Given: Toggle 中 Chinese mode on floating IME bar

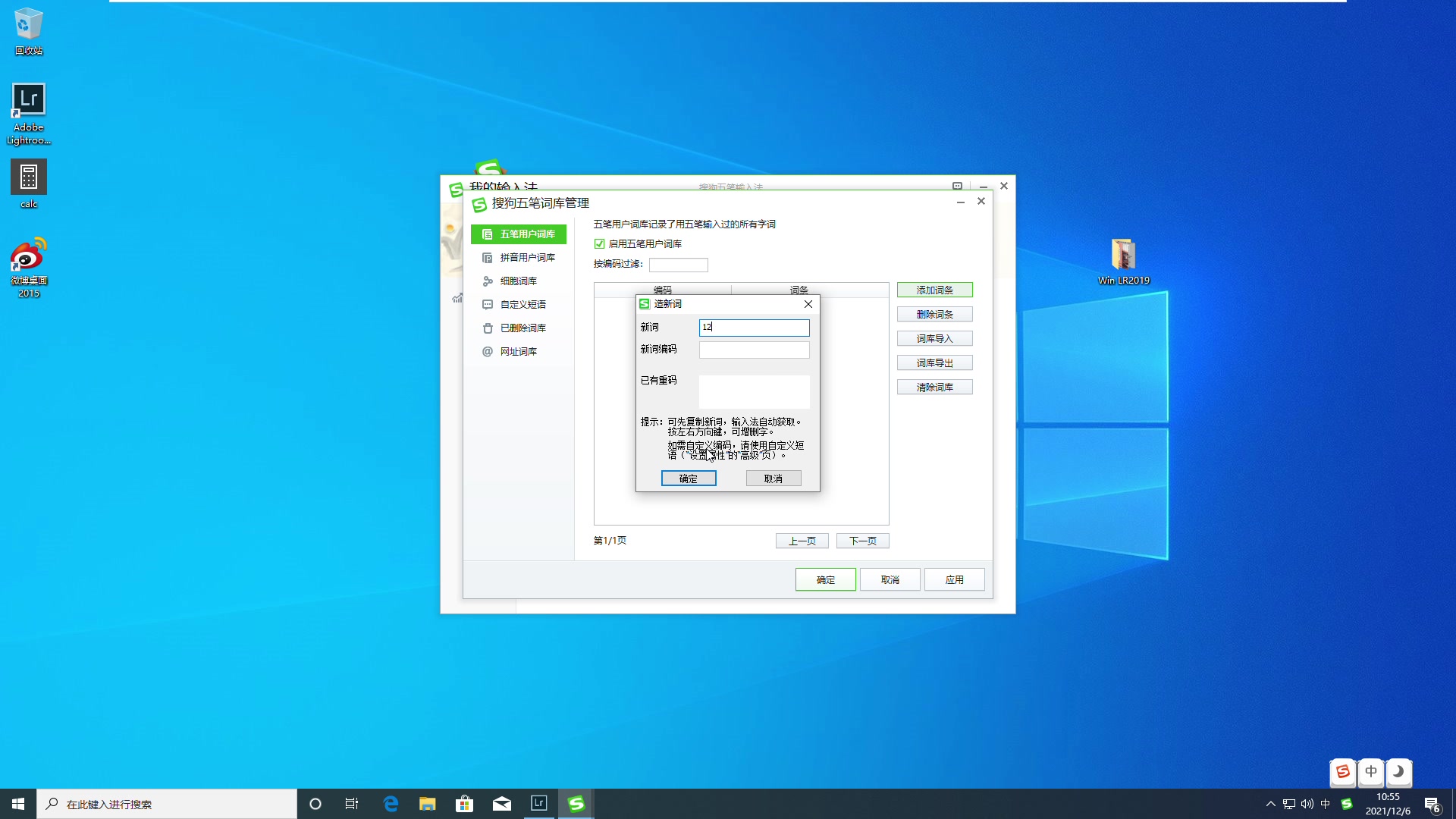Looking at the screenshot, I should pyautogui.click(x=1371, y=772).
